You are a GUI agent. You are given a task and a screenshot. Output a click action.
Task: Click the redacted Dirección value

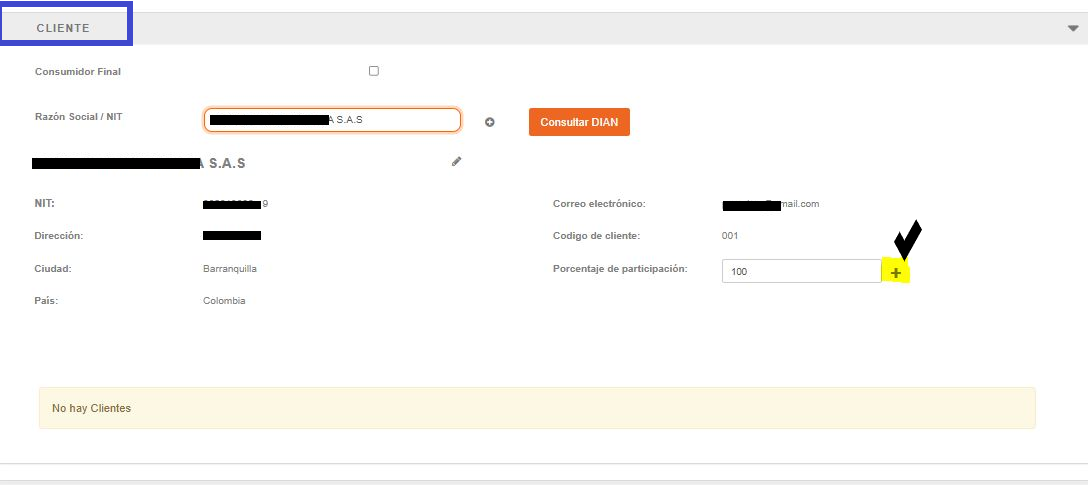tap(232, 236)
